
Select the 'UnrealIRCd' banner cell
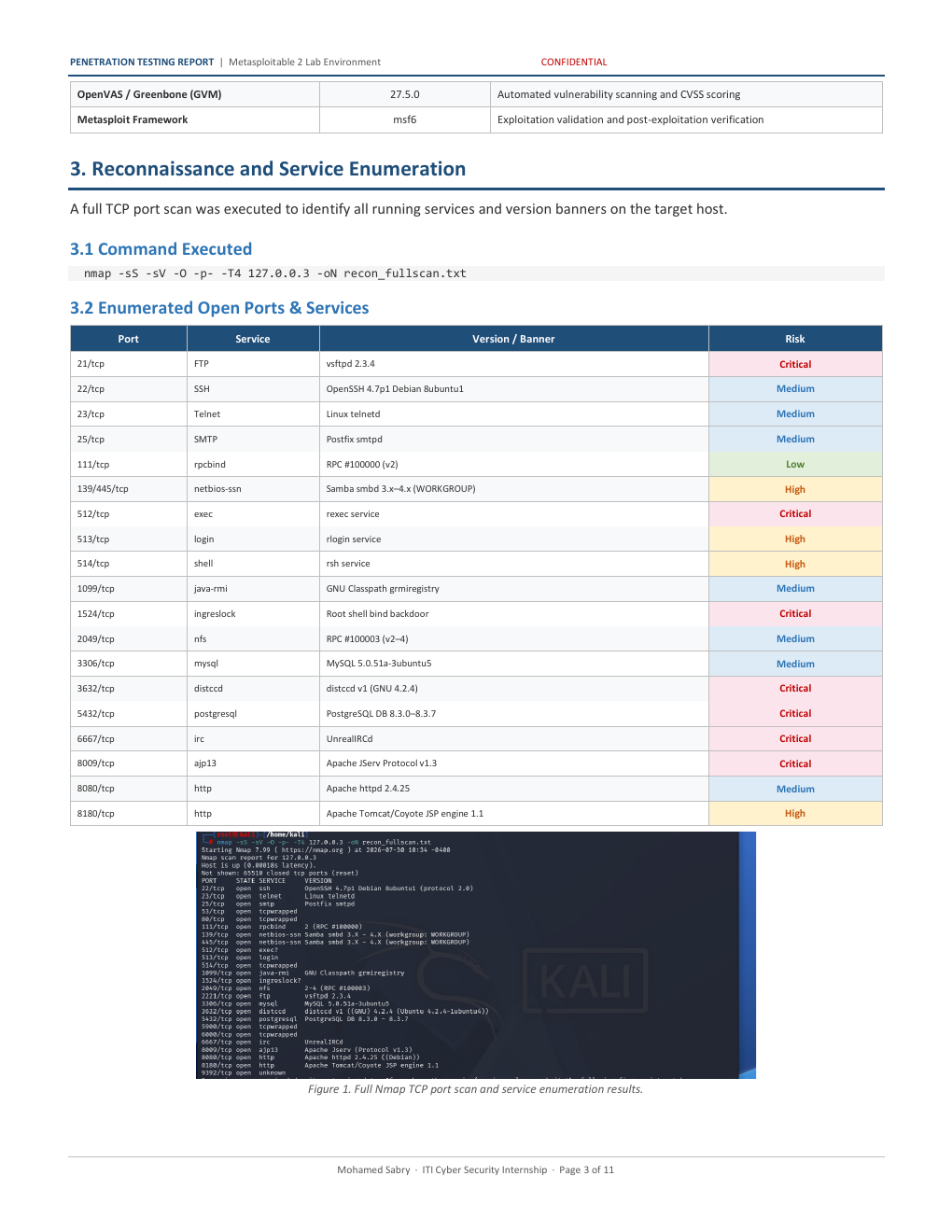[x=514, y=739]
